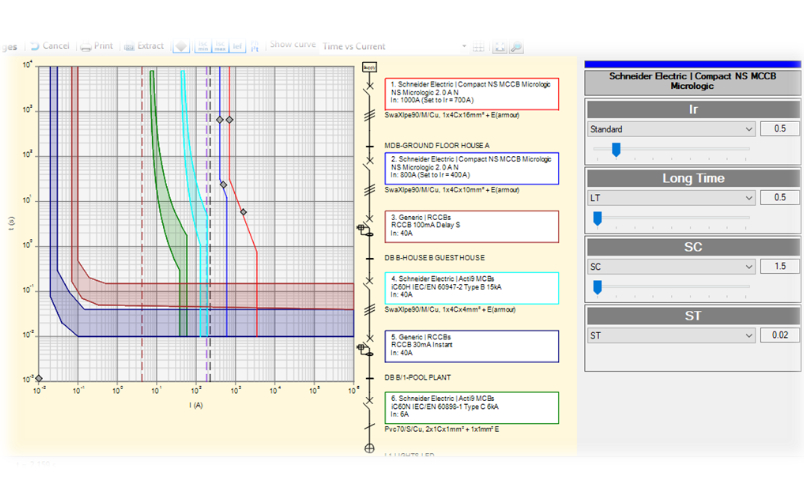Viewport: 804px width, 497px height.
Task: Select device 3 RCCB 100mA Delay S box
Action: (x=472, y=226)
